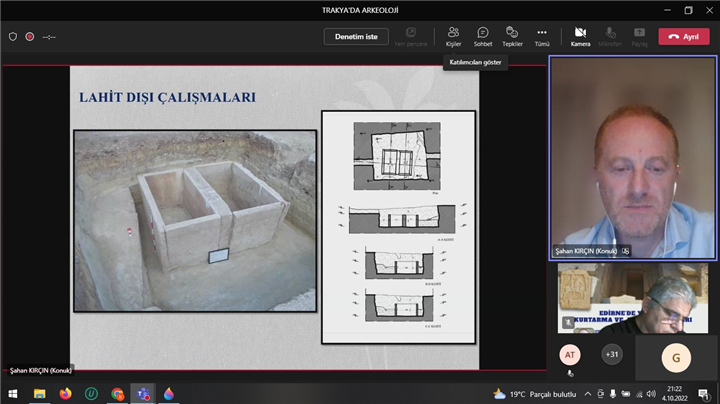Click the Microsoft Teams taskbar icon

point(143,394)
